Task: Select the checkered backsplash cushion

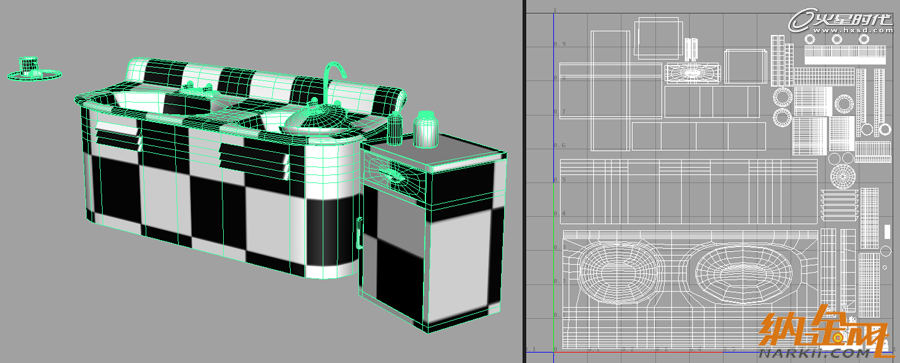Action: pyautogui.click(x=266, y=85)
